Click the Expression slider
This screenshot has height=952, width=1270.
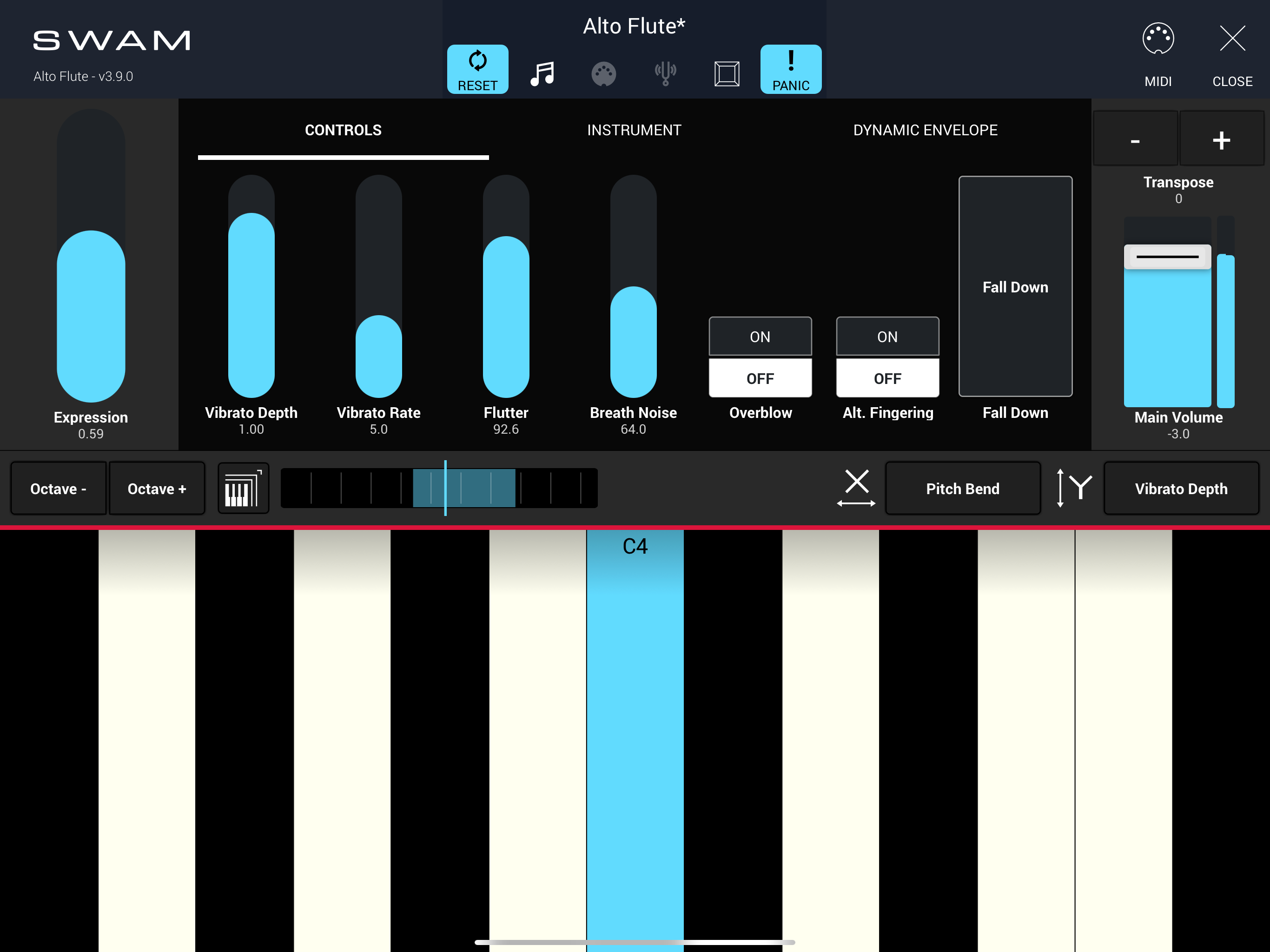pyautogui.click(x=91, y=256)
